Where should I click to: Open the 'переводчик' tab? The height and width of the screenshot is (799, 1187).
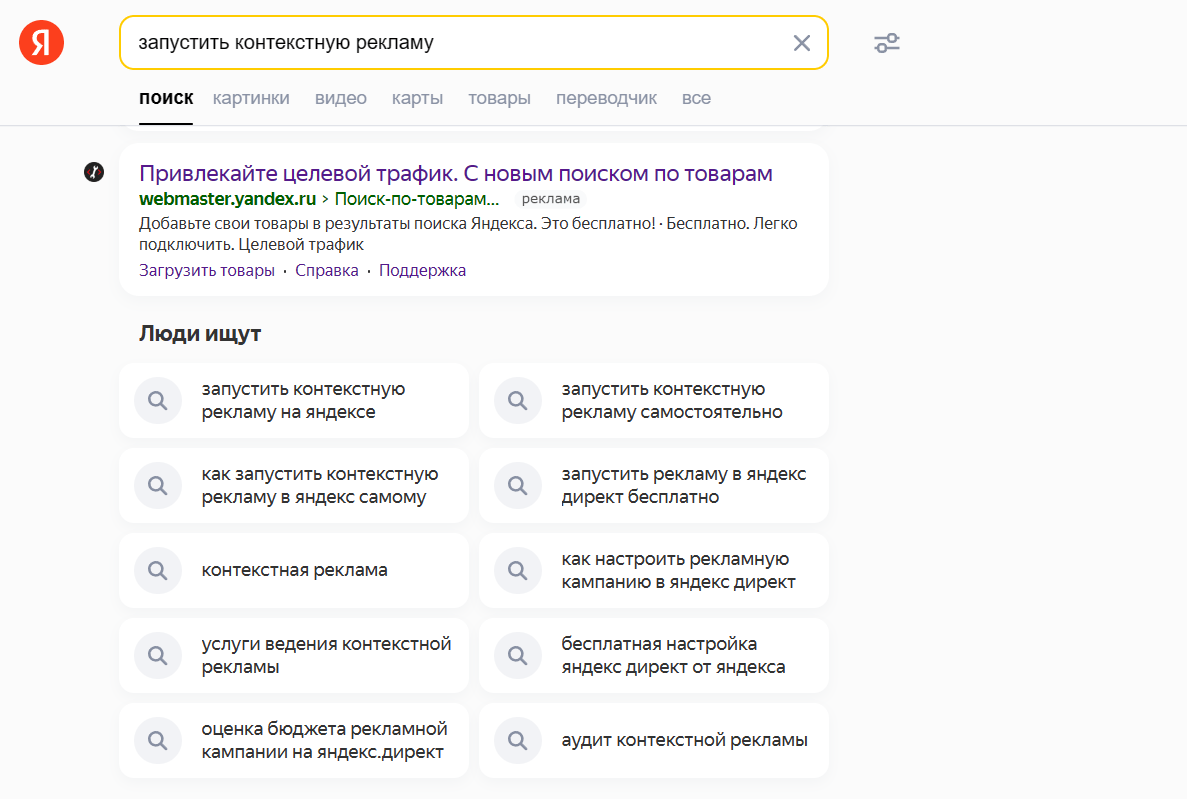tap(606, 98)
